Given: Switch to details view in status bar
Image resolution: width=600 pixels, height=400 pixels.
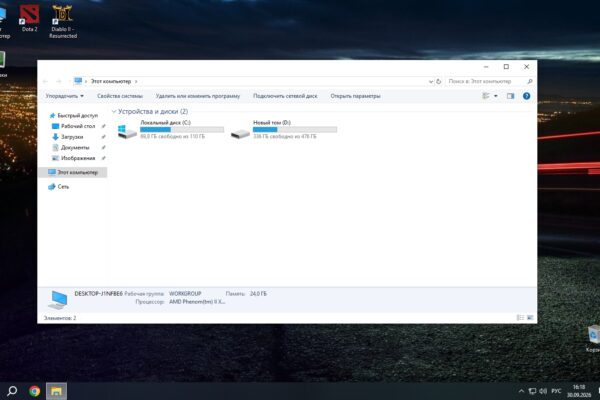Looking at the screenshot, I should click(520, 318).
